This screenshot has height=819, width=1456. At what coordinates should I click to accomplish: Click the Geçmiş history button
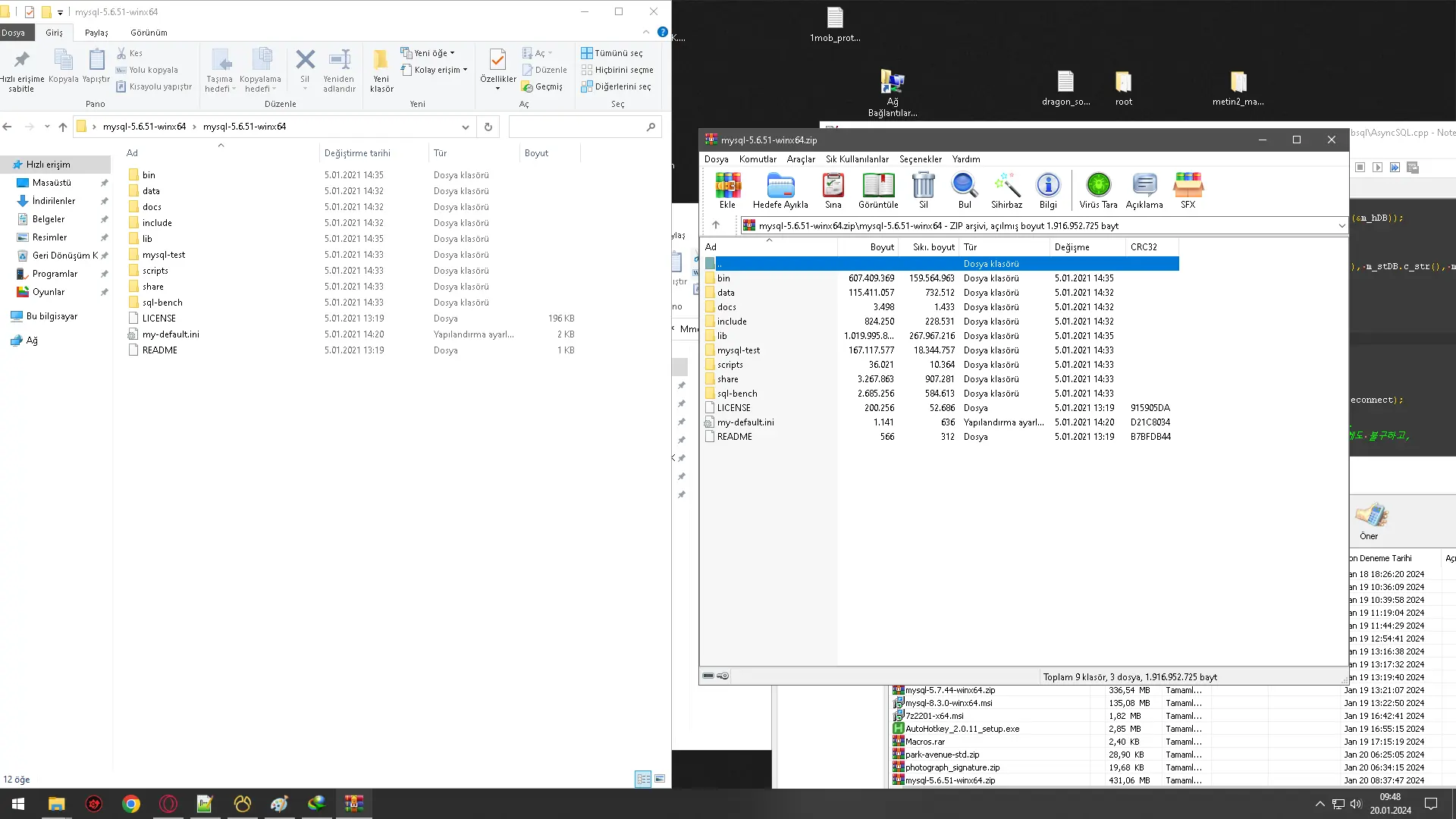tap(542, 86)
